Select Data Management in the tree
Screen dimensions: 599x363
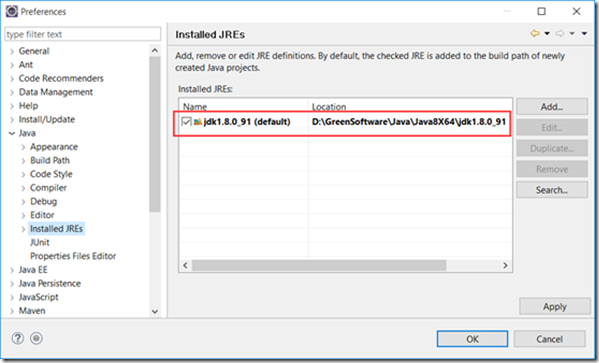[56, 92]
